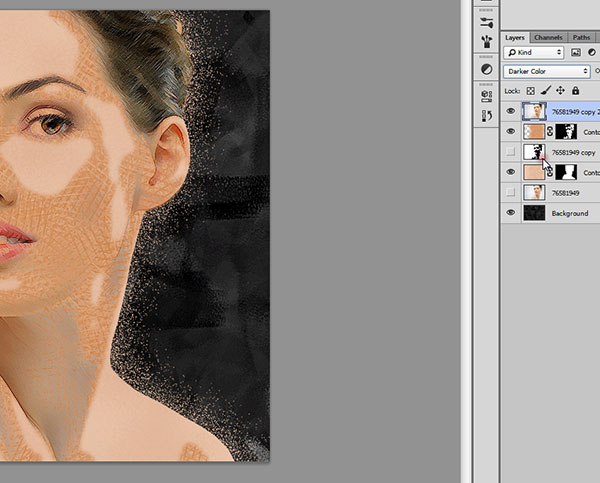
Task: Select the Background layer thumbnail
Action: (534, 213)
